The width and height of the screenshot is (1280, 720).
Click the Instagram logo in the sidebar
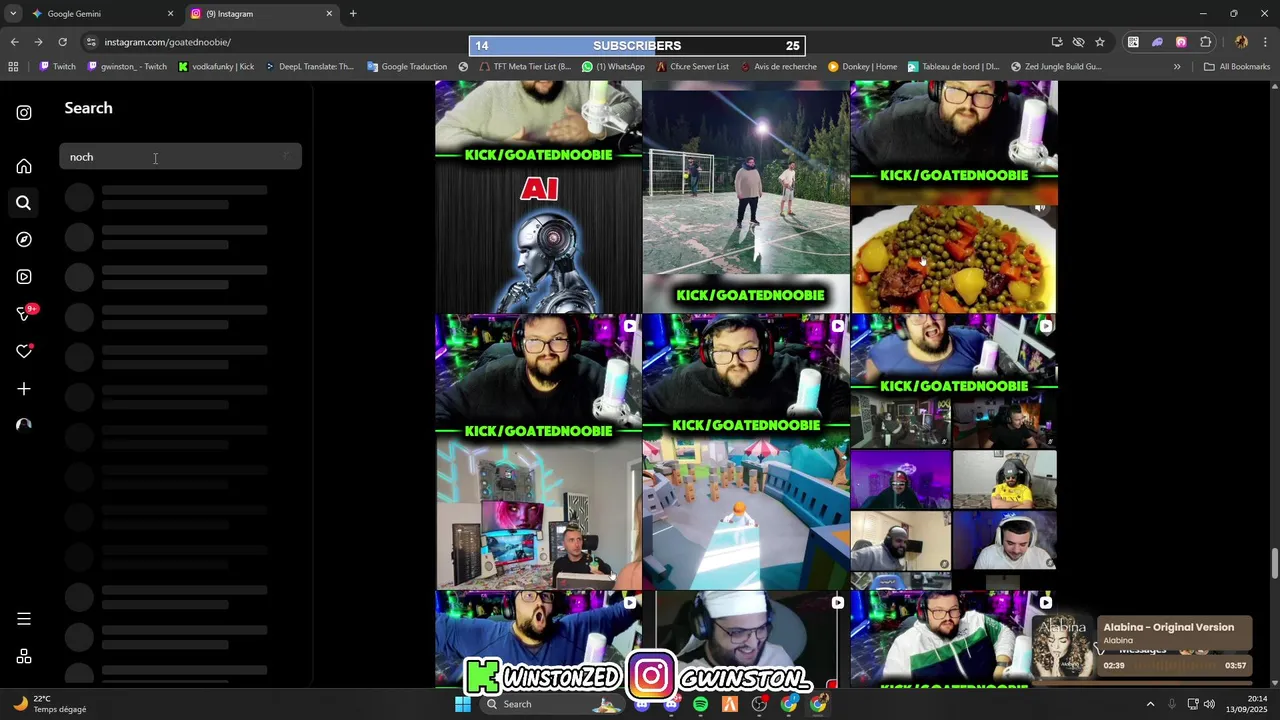(x=24, y=113)
